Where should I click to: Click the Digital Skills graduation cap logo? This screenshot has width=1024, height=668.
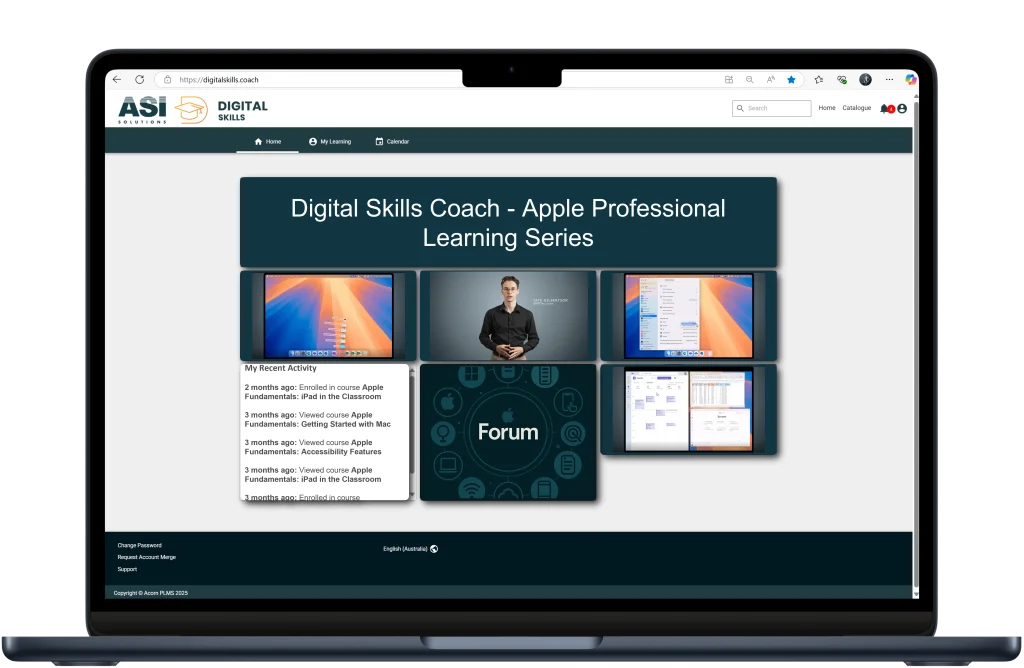pyautogui.click(x=191, y=110)
